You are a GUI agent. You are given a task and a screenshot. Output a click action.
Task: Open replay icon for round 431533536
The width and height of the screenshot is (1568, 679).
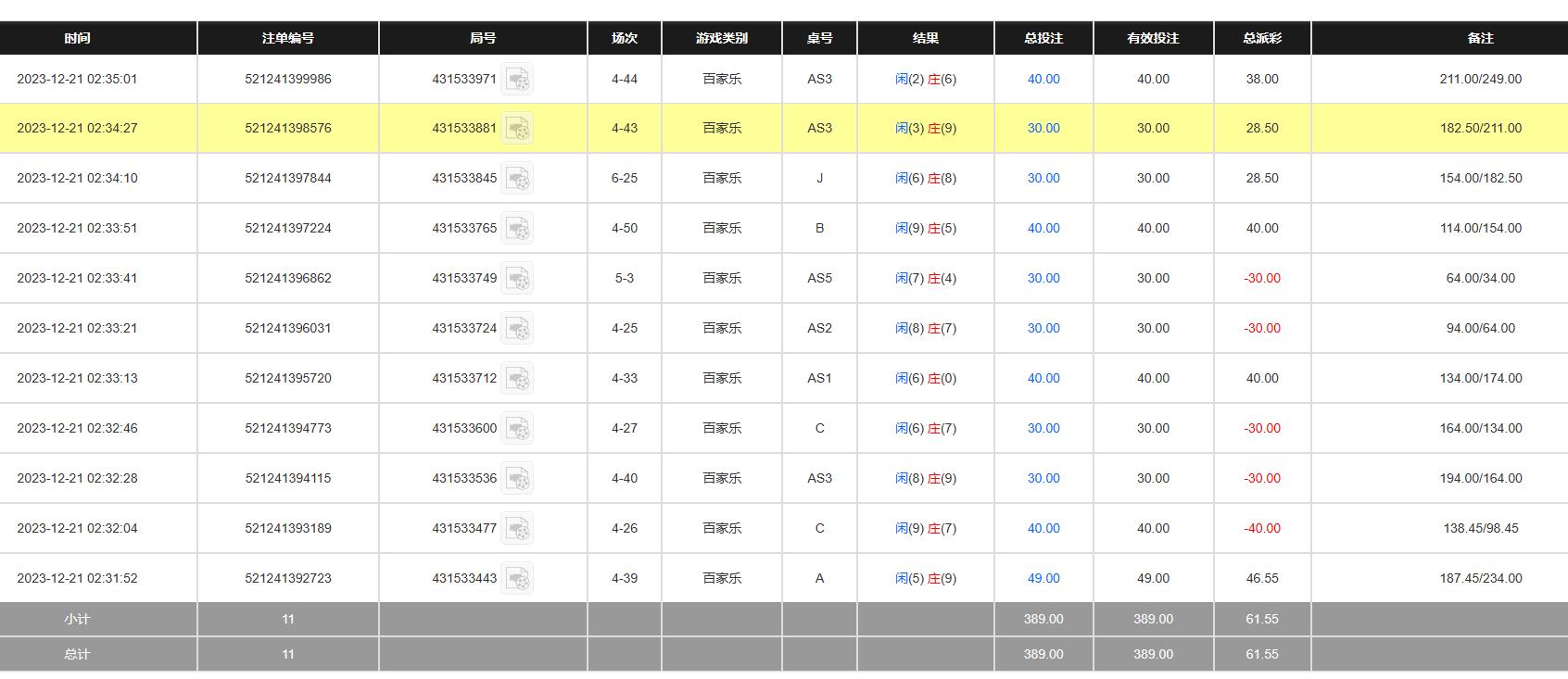tap(517, 479)
